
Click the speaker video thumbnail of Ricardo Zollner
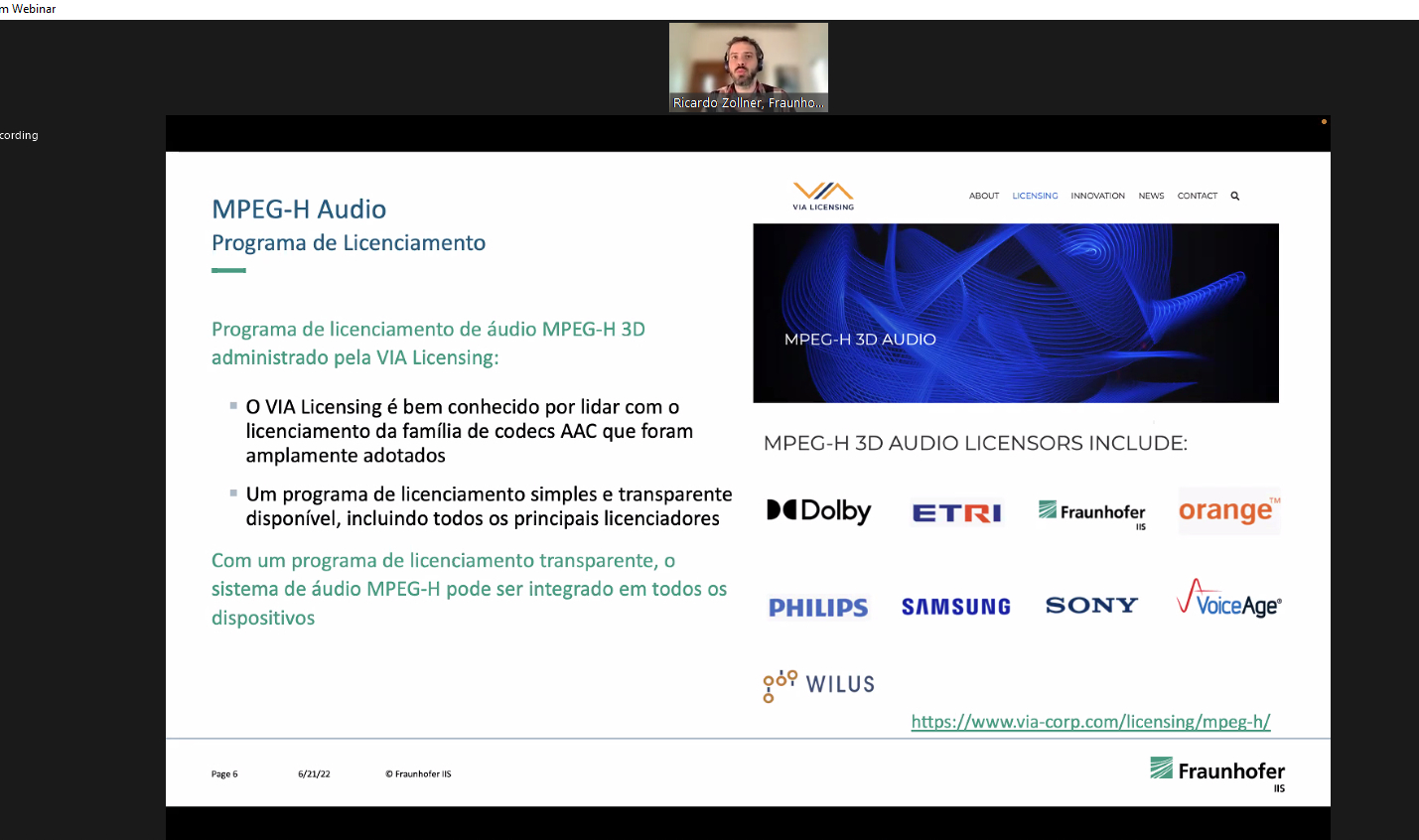[x=749, y=67]
